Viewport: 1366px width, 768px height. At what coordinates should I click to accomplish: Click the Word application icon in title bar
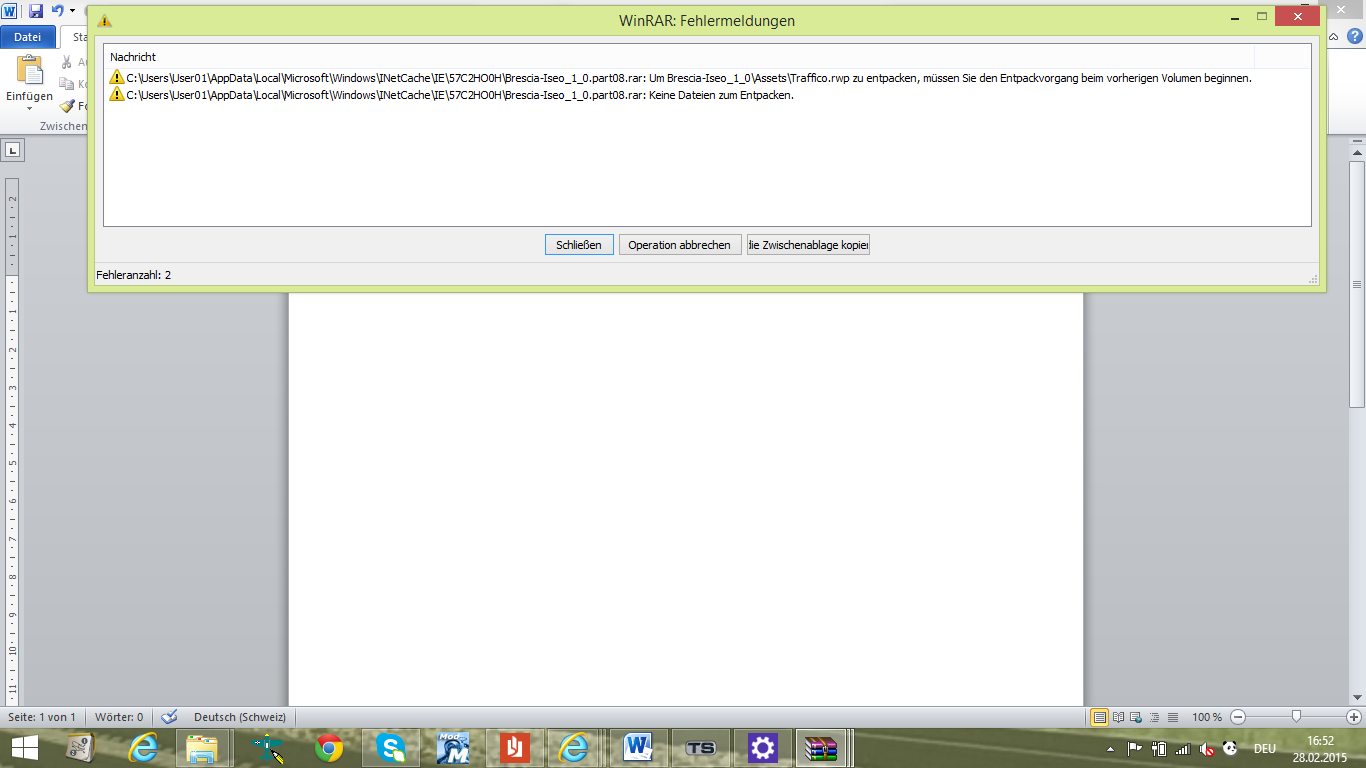click(9, 10)
